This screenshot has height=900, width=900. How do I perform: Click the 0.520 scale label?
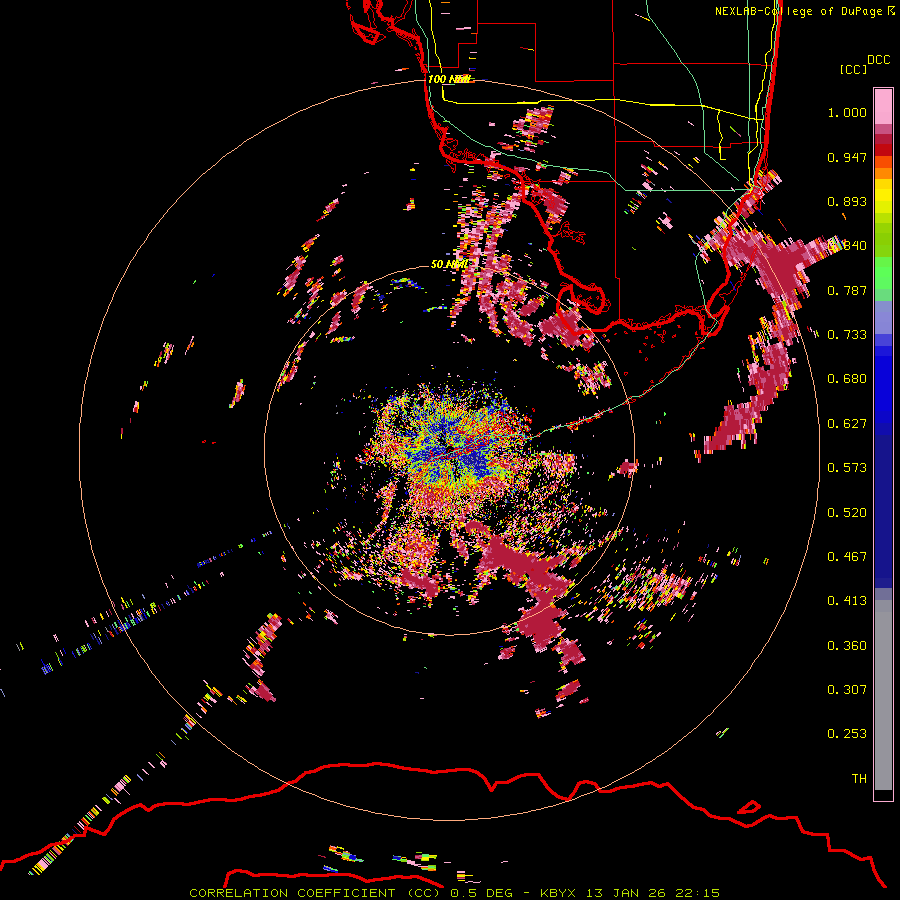click(847, 513)
